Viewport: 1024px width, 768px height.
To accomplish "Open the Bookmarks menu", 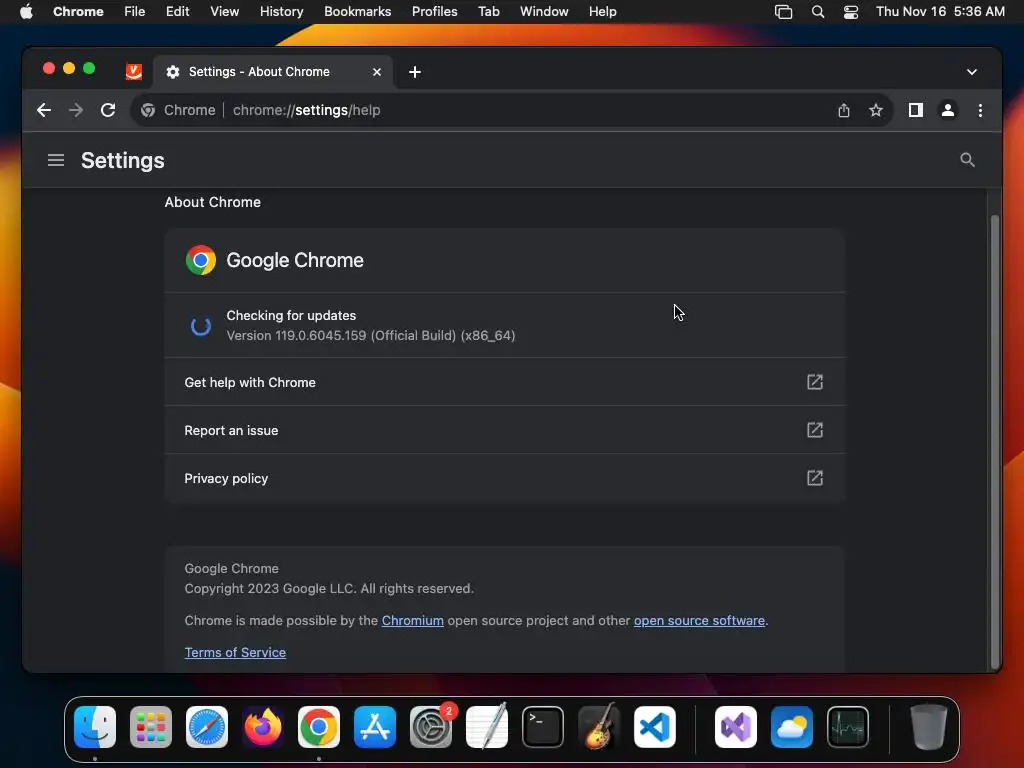I will (357, 12).
